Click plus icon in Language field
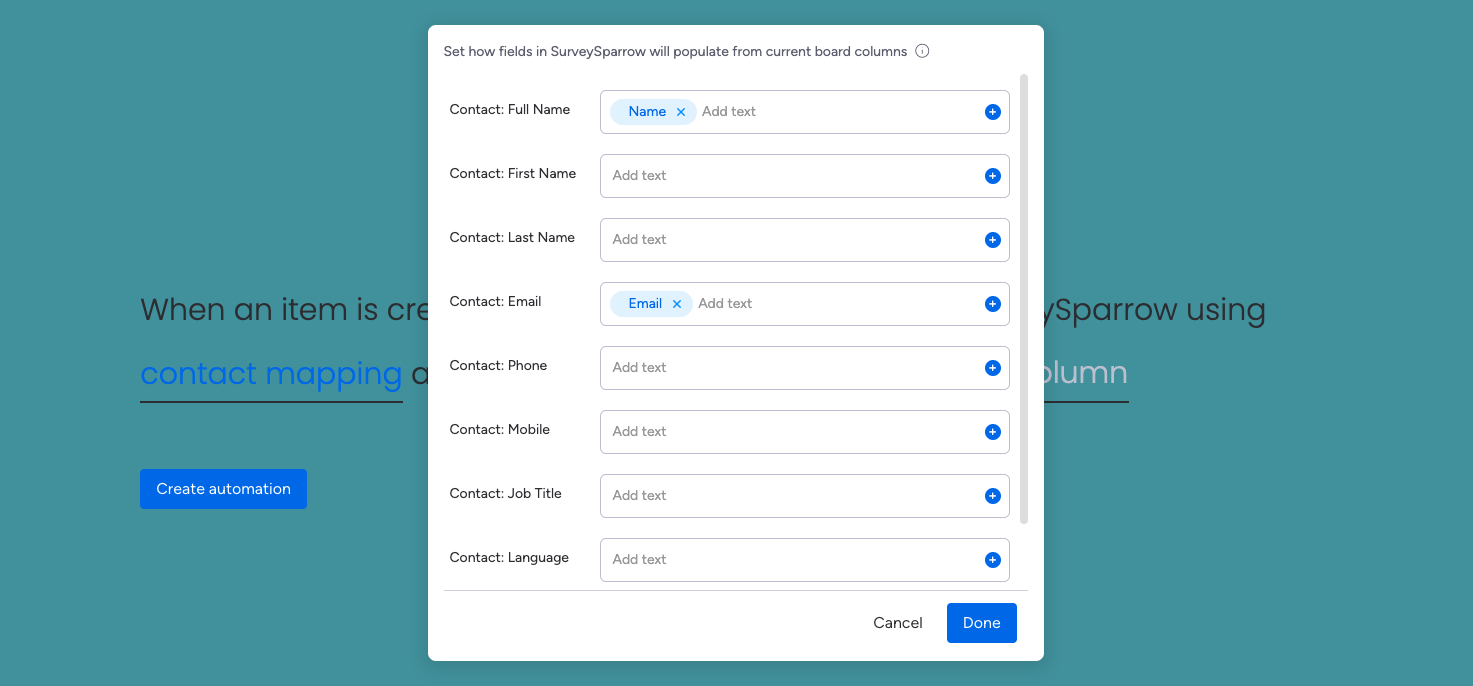1473x686 pixels. click(992, 560)
